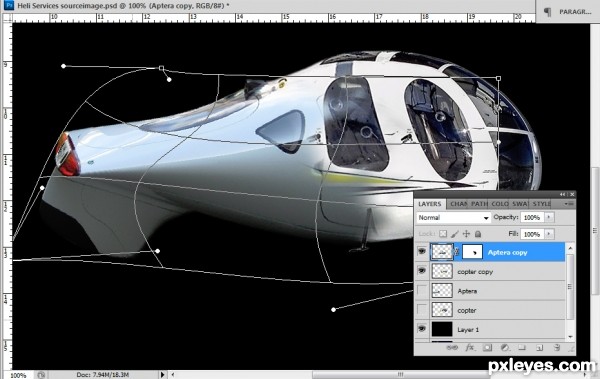
Task: Create a new layer
Action: 540,348
